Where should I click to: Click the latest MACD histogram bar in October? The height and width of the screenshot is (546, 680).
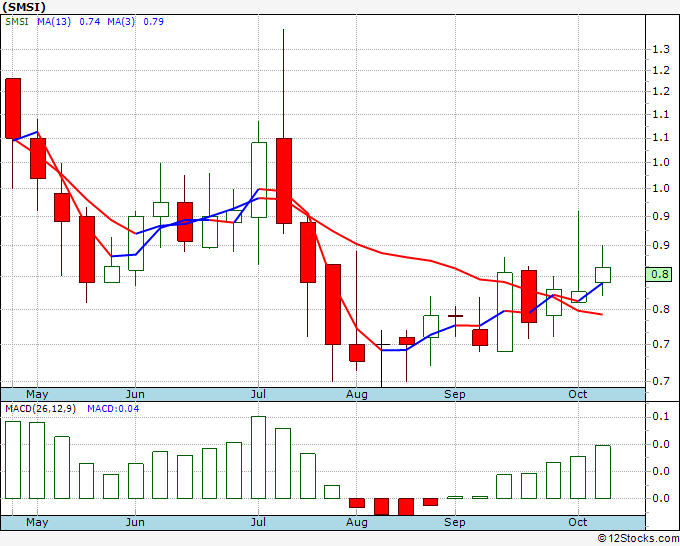603,472
